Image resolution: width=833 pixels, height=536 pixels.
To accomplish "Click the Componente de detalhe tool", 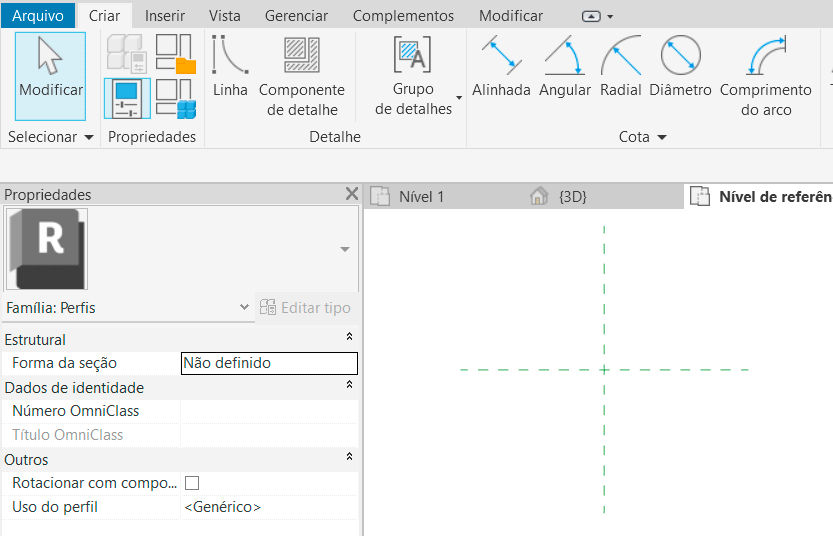I will (301, 75).
